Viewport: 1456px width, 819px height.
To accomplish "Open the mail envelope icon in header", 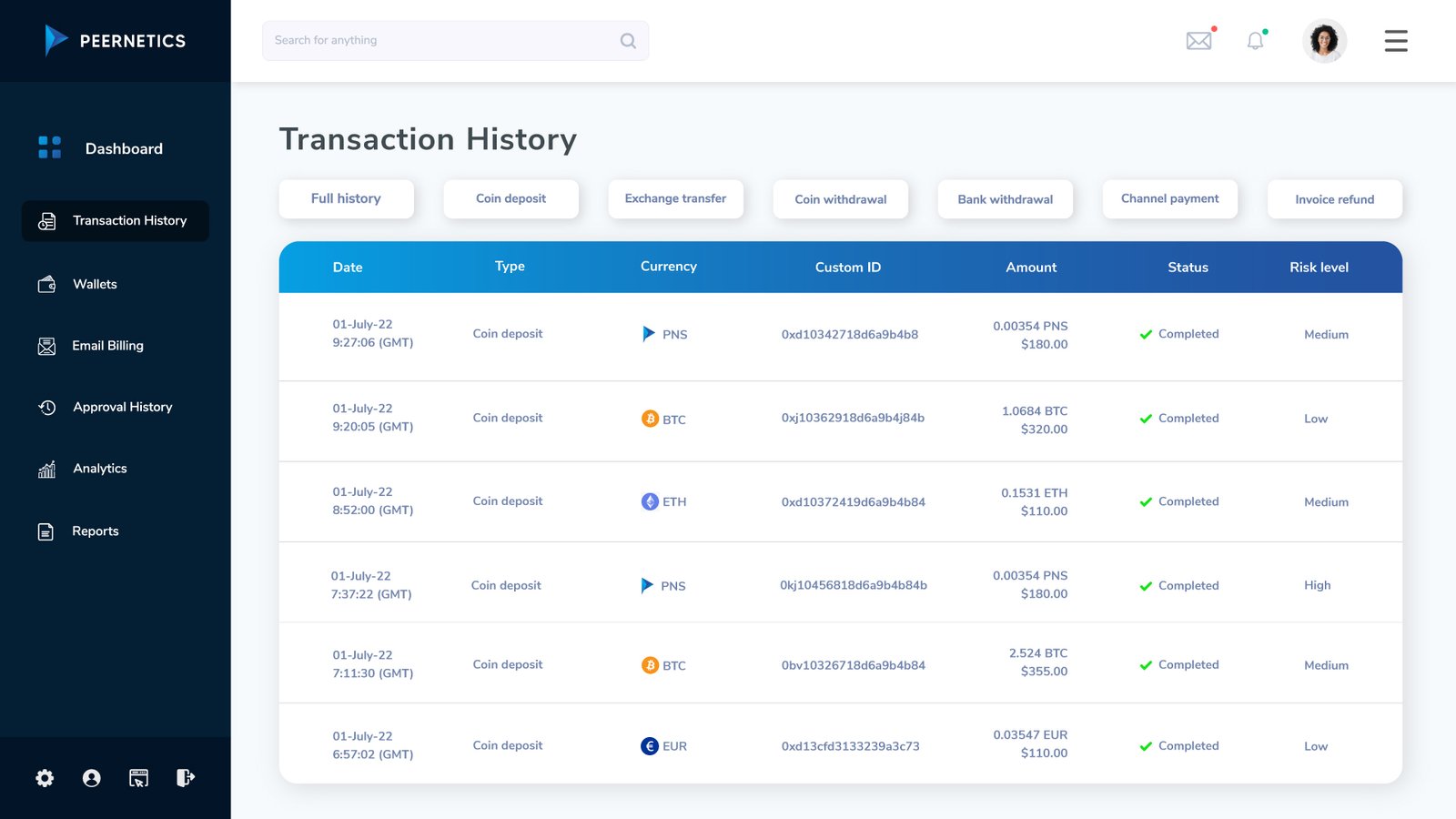I will coord(1198,41).
